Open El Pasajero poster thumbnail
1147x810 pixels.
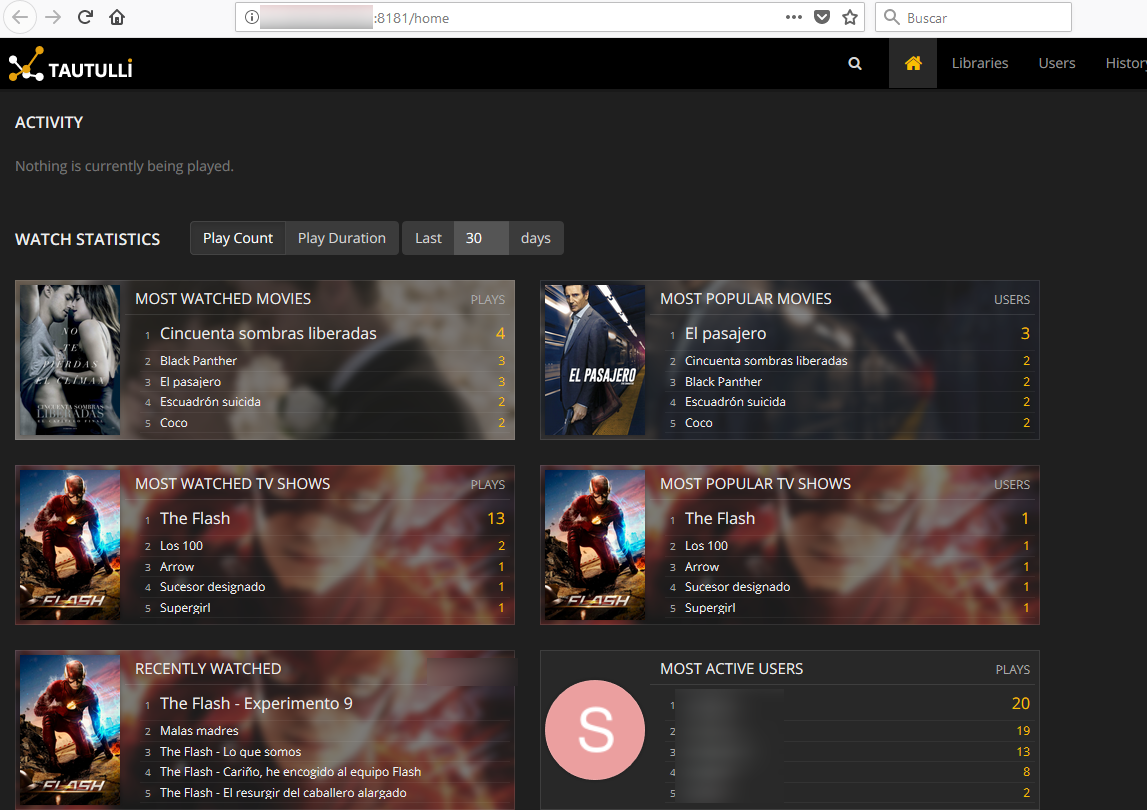pyautogui.click(x=595, y=360)
